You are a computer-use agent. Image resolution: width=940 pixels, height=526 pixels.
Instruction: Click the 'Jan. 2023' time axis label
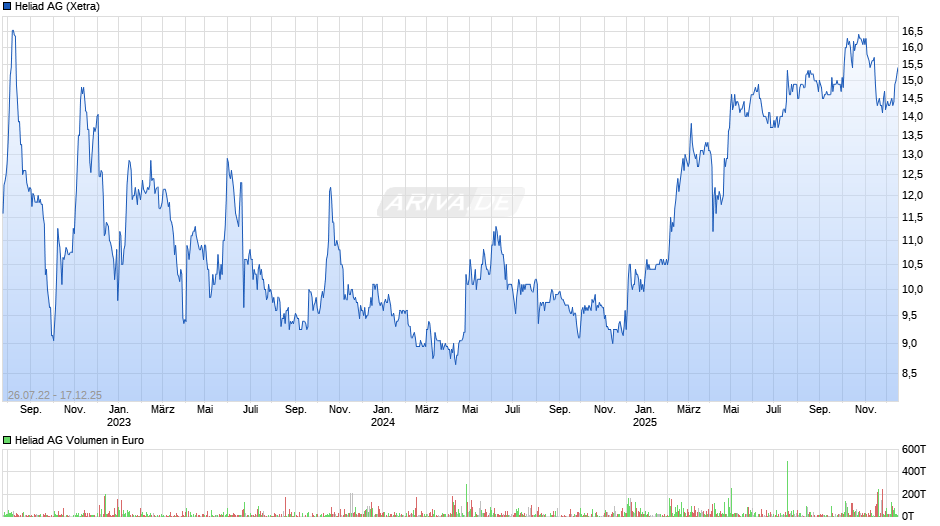coord(119,416)
